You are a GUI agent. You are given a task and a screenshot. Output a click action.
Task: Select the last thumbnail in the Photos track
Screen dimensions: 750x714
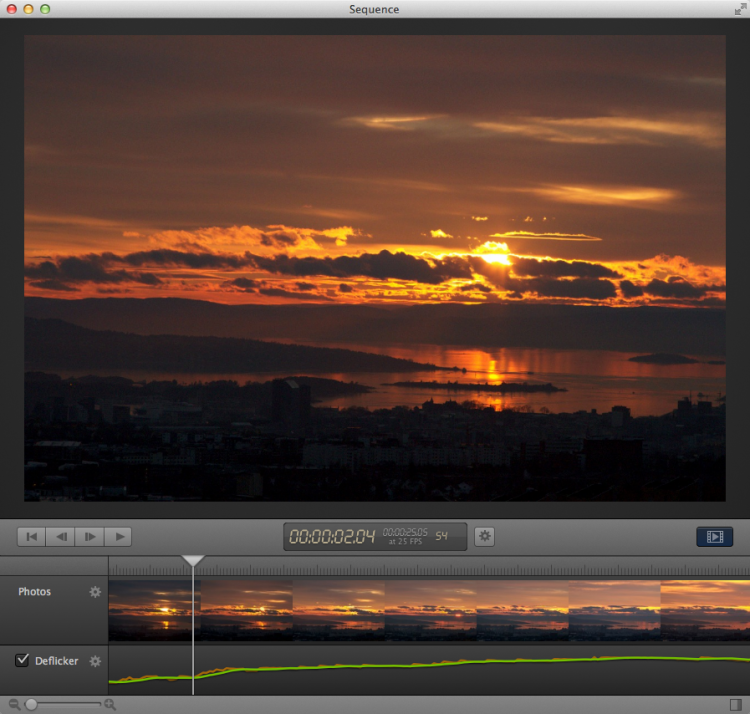click(x=705, y=610)
